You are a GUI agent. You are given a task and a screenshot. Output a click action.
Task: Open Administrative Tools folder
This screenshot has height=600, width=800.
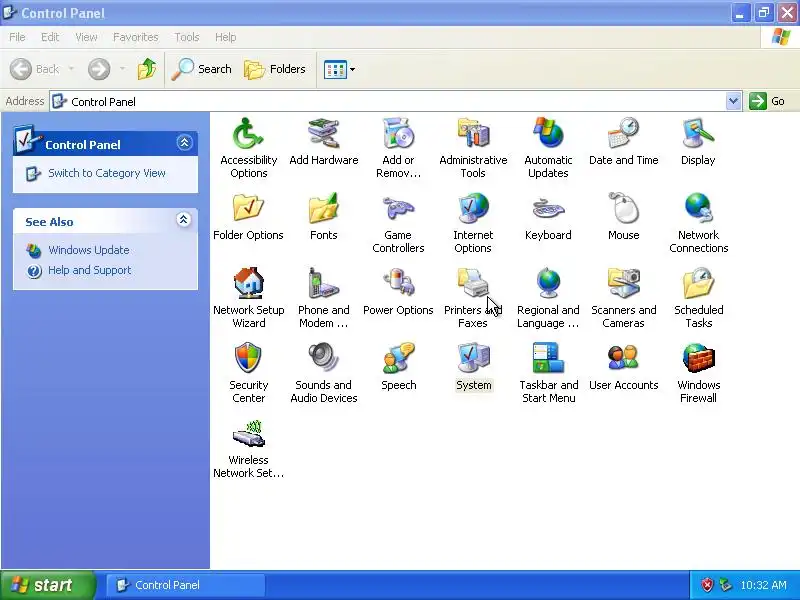[473, 148]
